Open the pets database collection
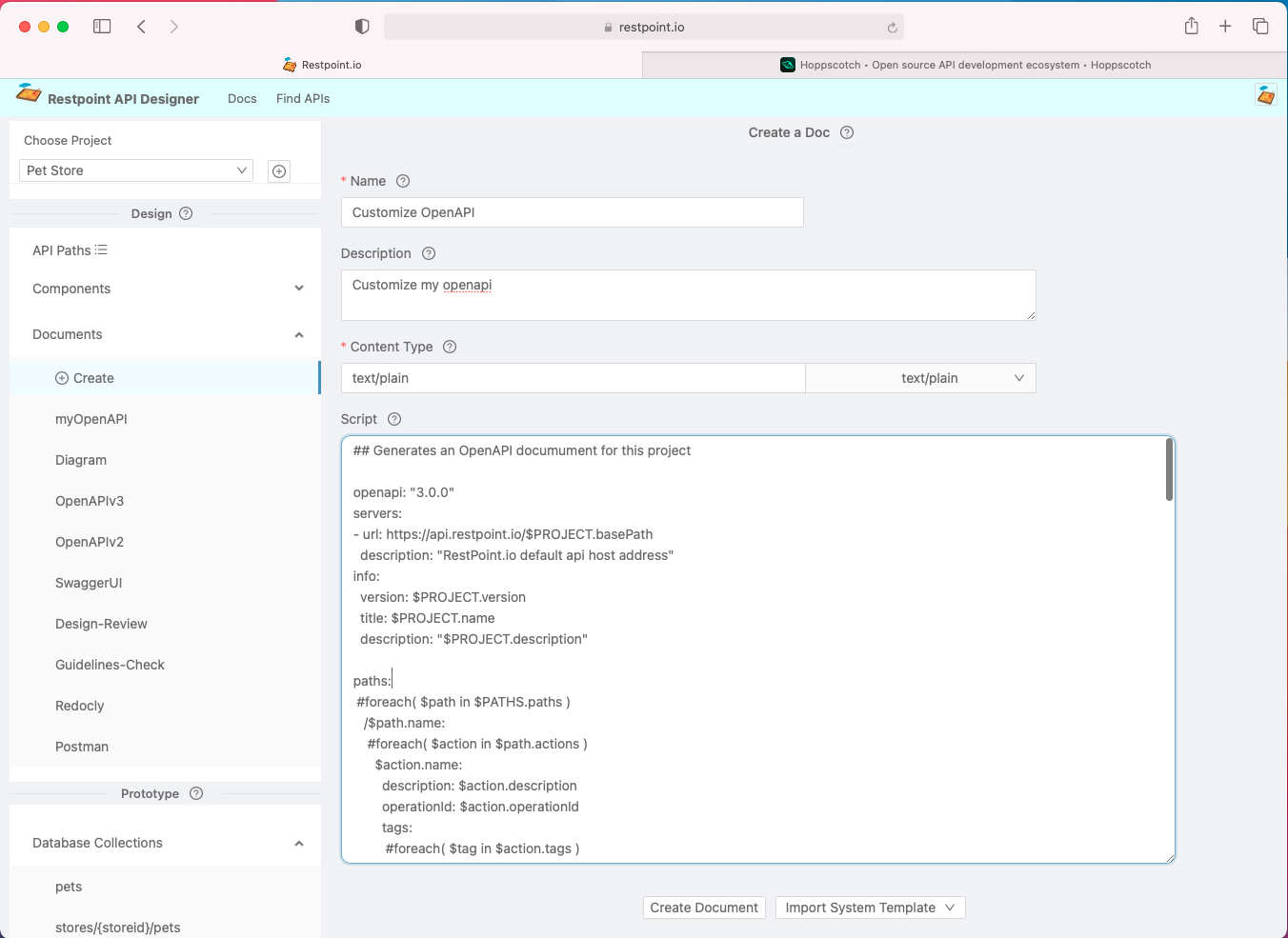The height and width of the screenshot is (938, 1288). pos(69,887)
